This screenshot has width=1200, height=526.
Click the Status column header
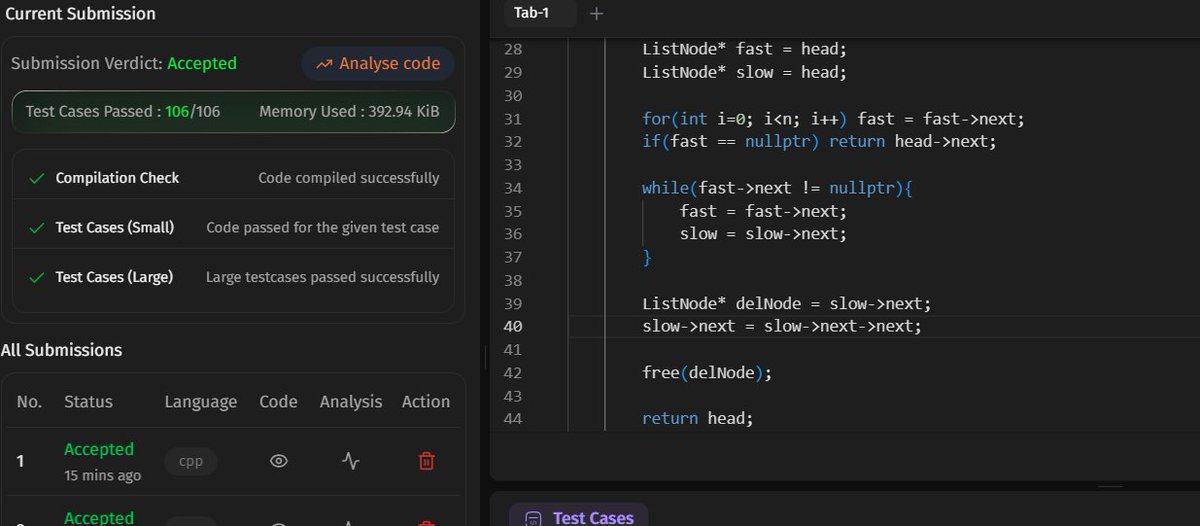pos(88,401)
